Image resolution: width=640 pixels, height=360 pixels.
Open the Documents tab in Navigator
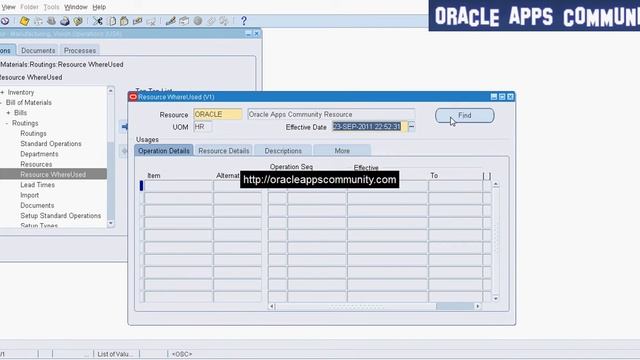click(38, 50)
